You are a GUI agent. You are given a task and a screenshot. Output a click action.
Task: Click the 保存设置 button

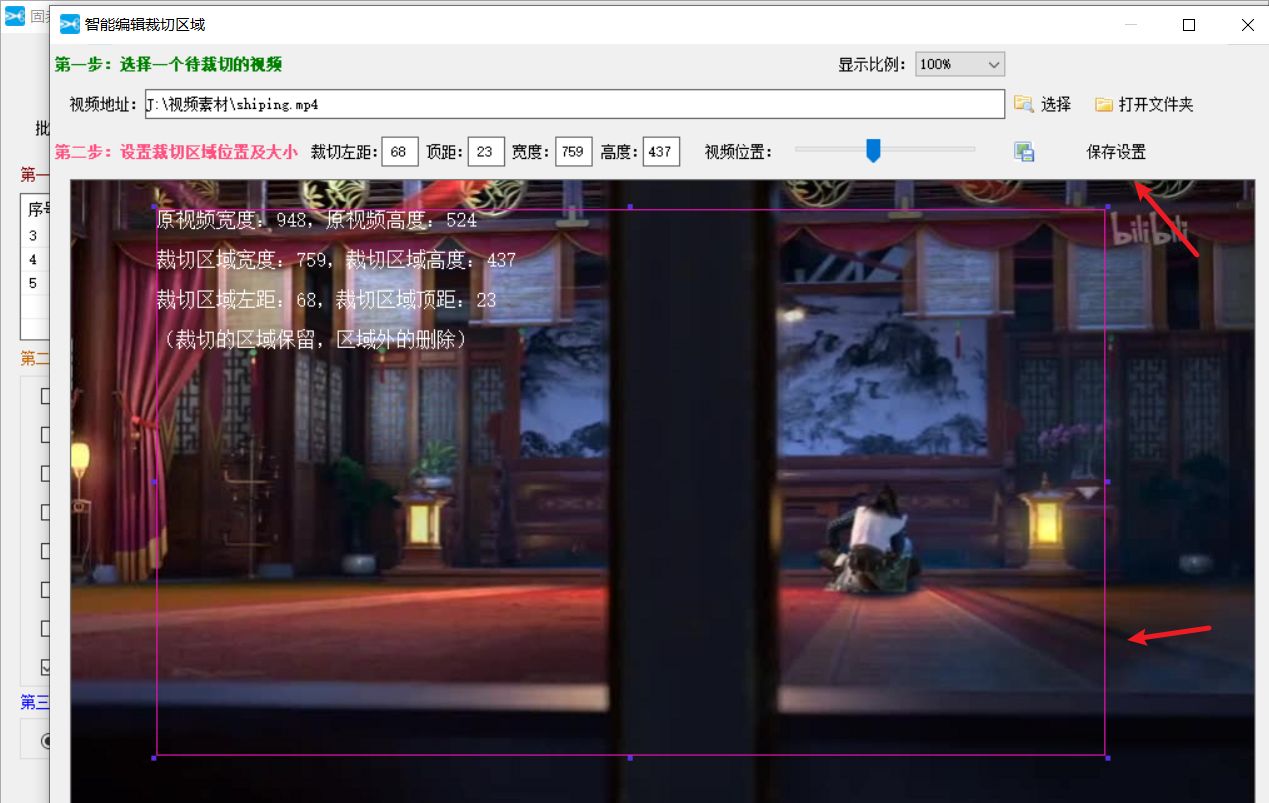pyautogui.click(x=1116, y=152)
